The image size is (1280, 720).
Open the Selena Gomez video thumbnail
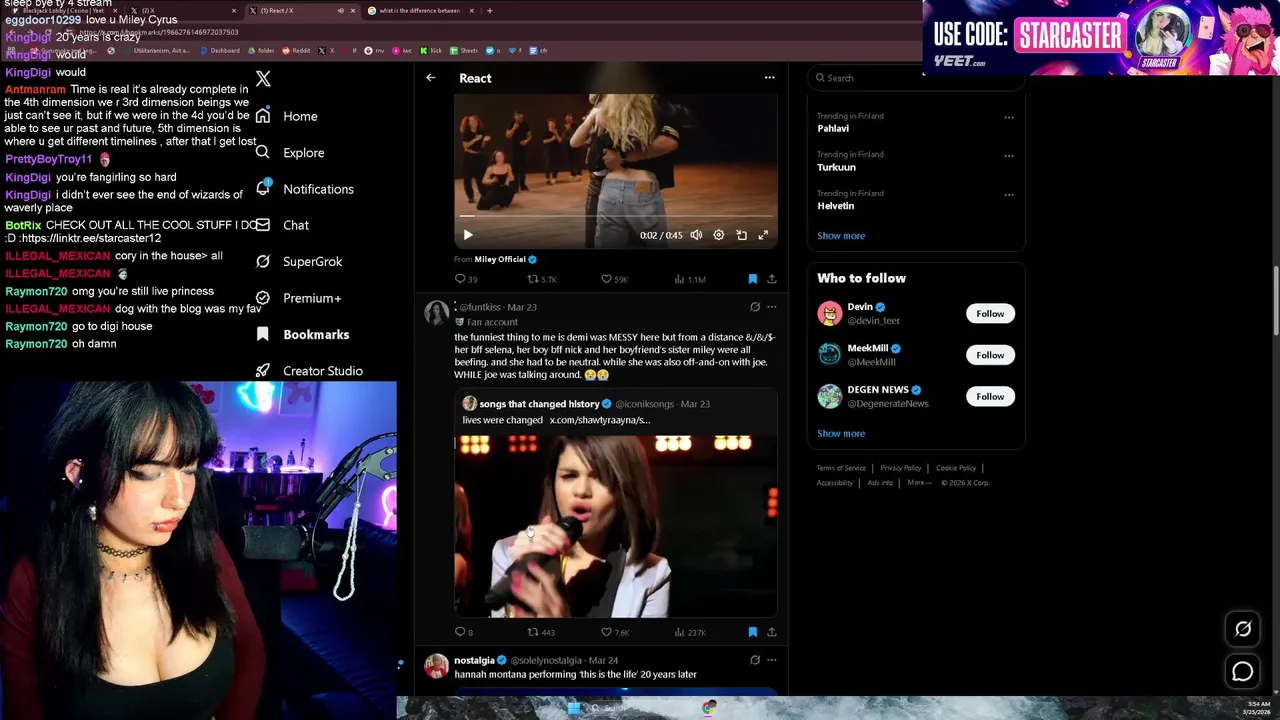tap(616, 526)
